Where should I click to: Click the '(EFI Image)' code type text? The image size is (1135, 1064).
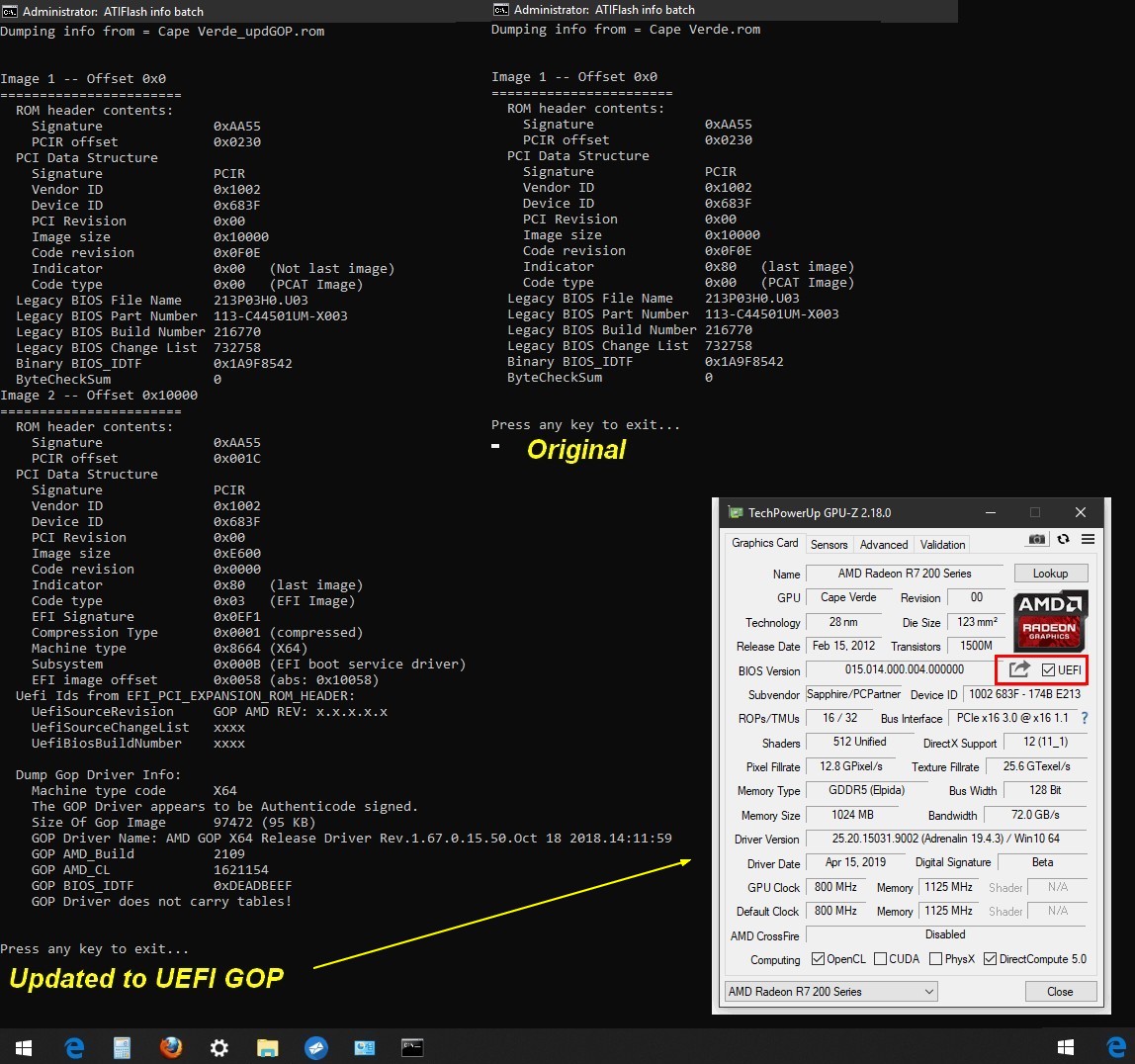pyautogui.click(x=312, y=601)
